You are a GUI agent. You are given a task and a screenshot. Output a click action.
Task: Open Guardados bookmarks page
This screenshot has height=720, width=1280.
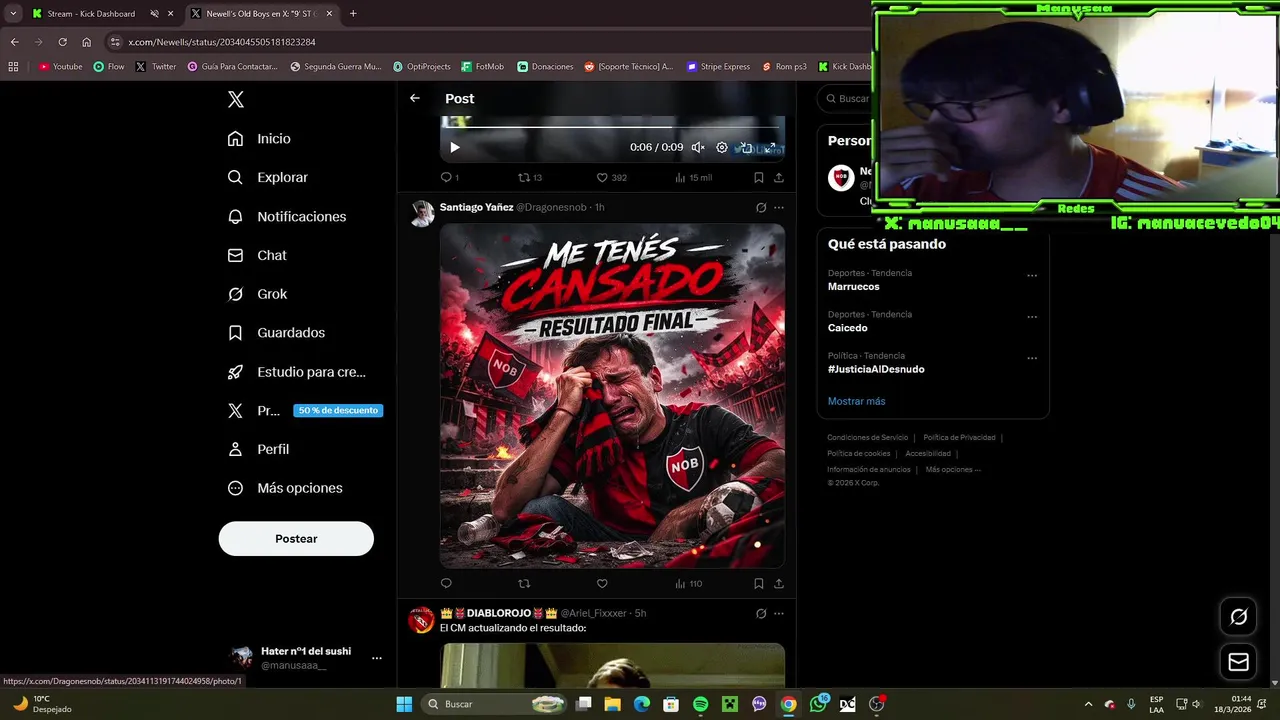276,333
